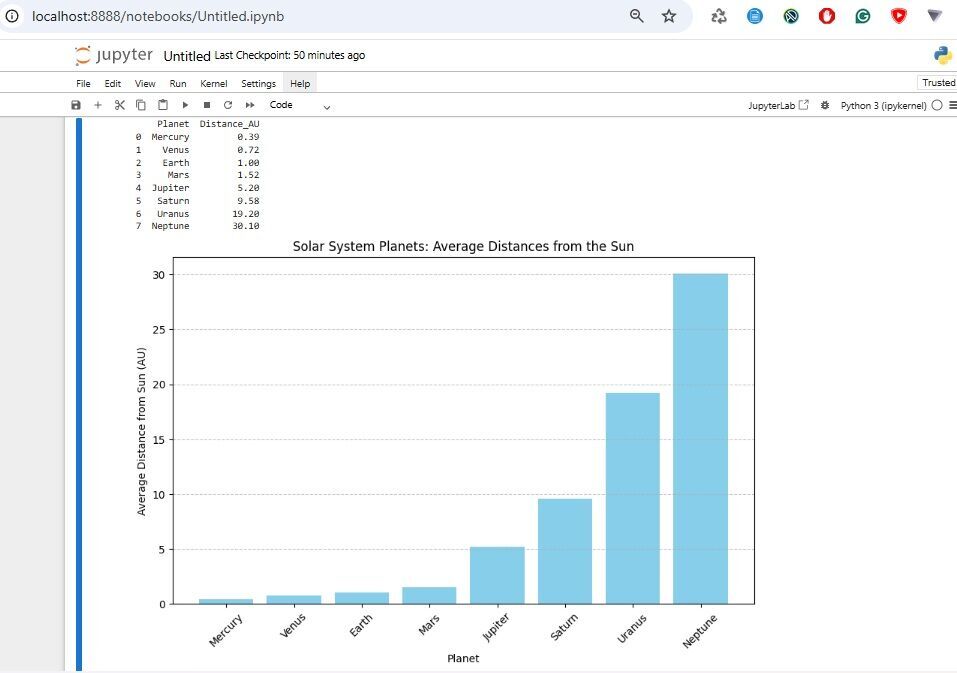
Task: Save the notebook with the floppy disk icon
Action: click(76, 105)
